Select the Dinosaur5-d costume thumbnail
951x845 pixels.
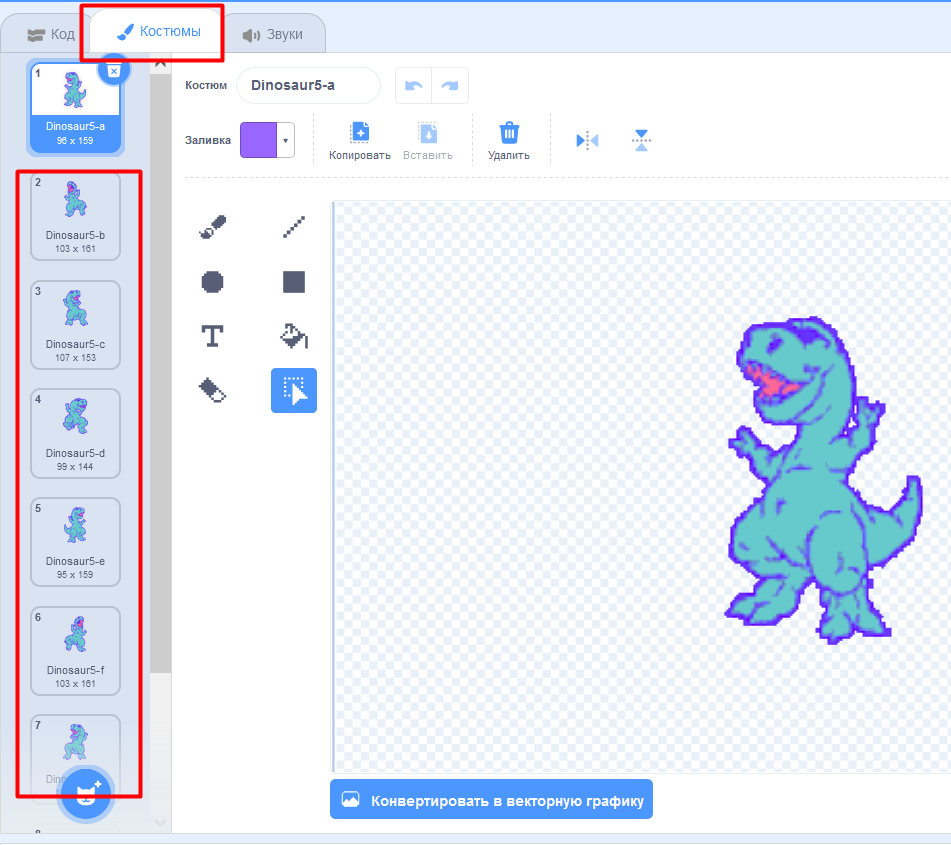click(75, 433)
